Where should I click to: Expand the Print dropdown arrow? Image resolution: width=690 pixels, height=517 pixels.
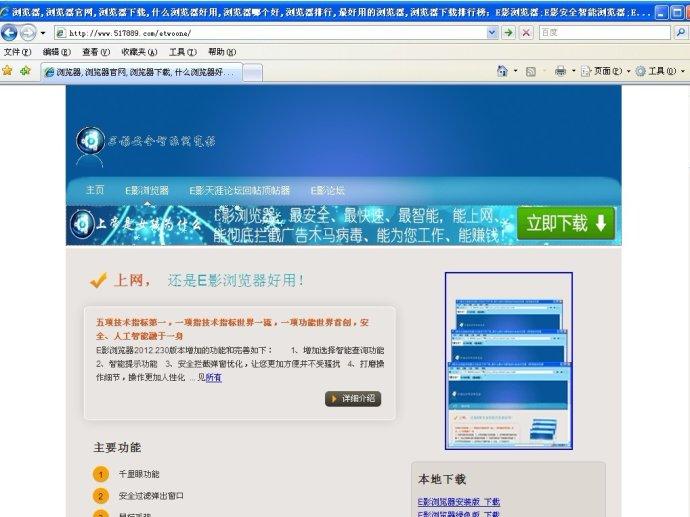573,71
